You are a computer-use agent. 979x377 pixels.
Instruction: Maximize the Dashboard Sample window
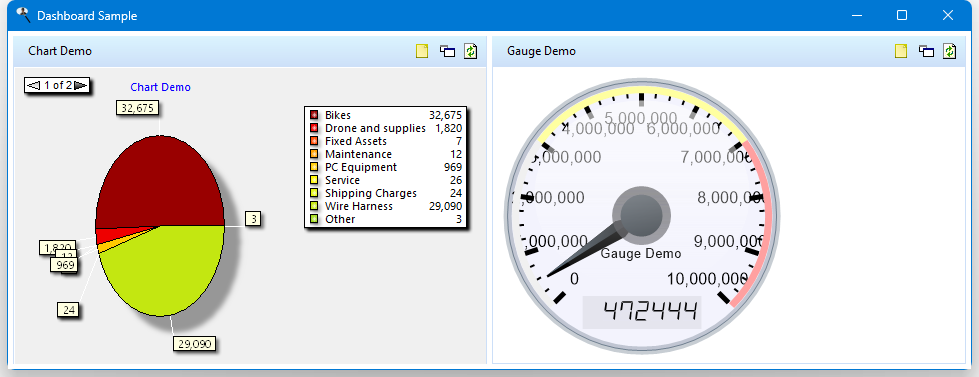click(902, 15)
